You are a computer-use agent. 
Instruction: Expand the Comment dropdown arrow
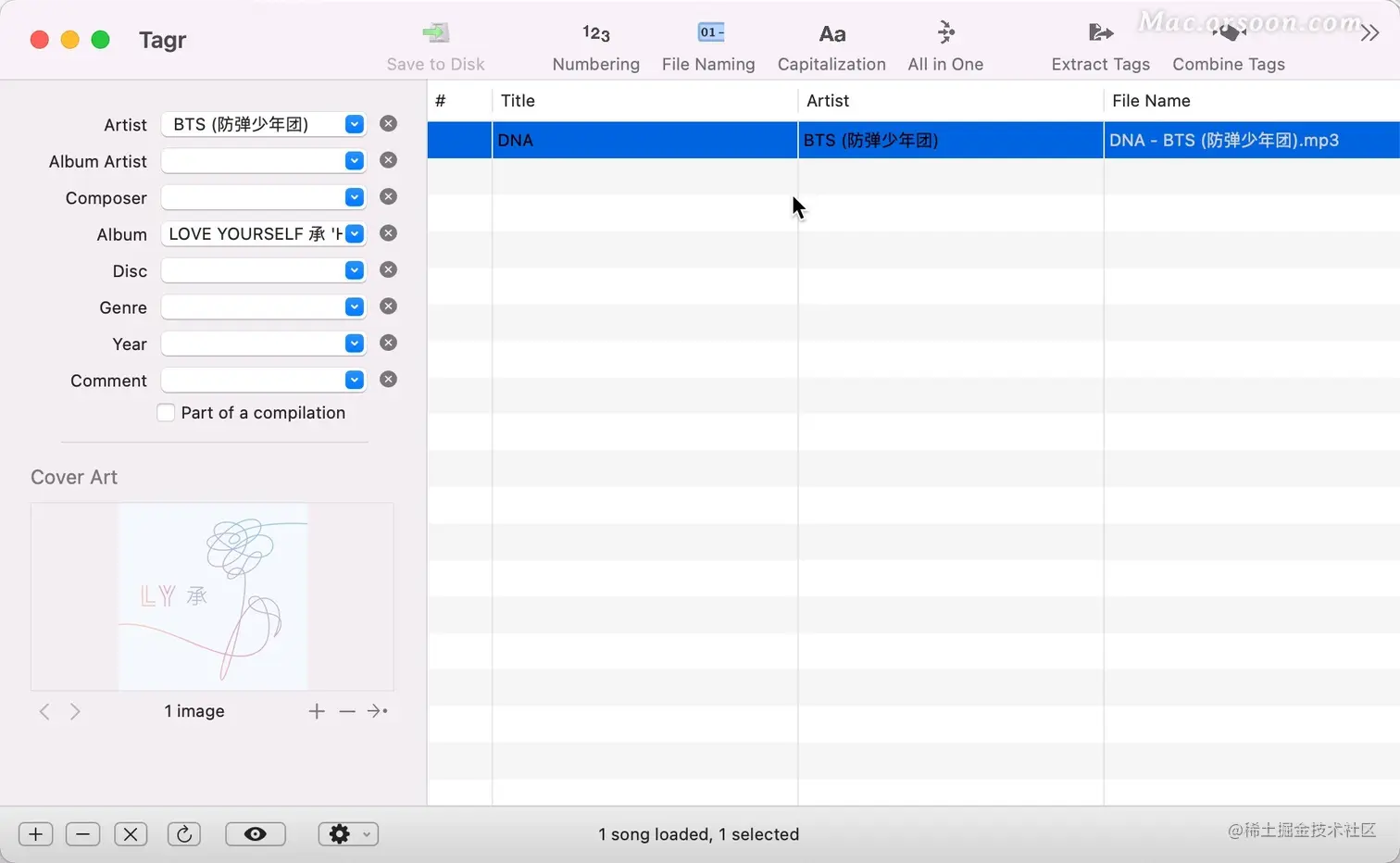click(355, 380)
